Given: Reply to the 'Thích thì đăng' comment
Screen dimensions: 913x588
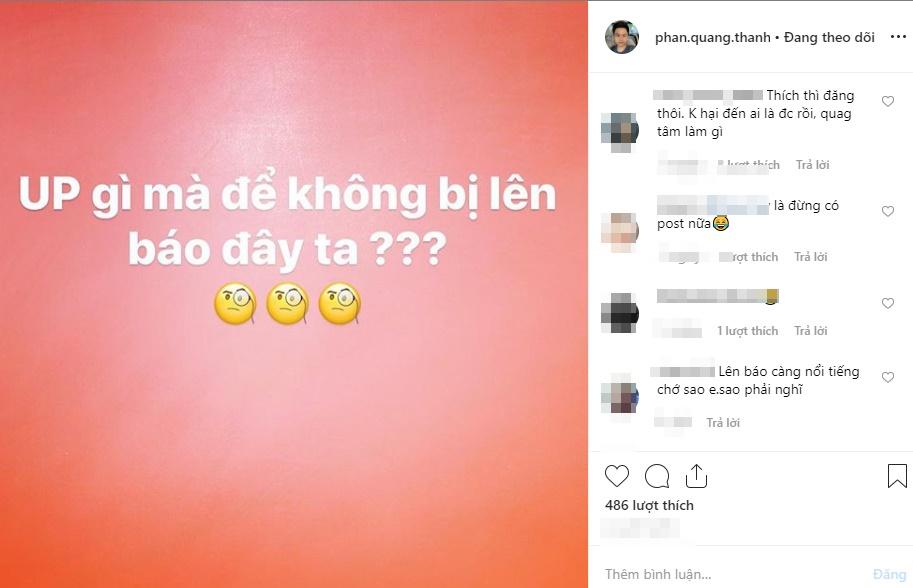Looking at the screenshot, I should tap(812, 165).
